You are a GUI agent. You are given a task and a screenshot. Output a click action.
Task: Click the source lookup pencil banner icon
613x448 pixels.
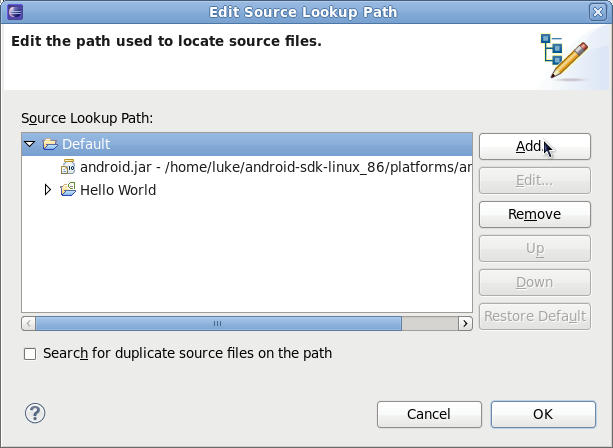pos(564,56)
